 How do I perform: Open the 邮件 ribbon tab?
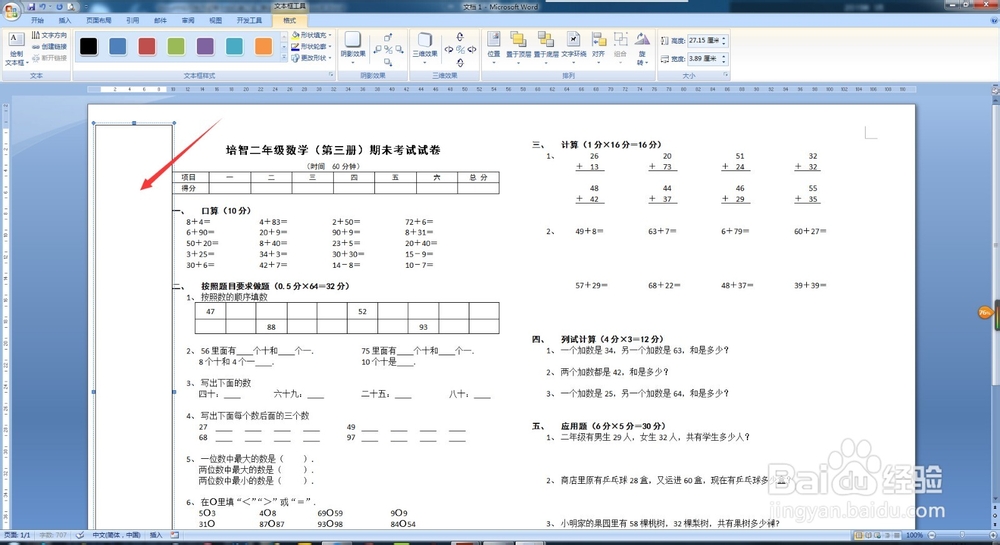160,20
